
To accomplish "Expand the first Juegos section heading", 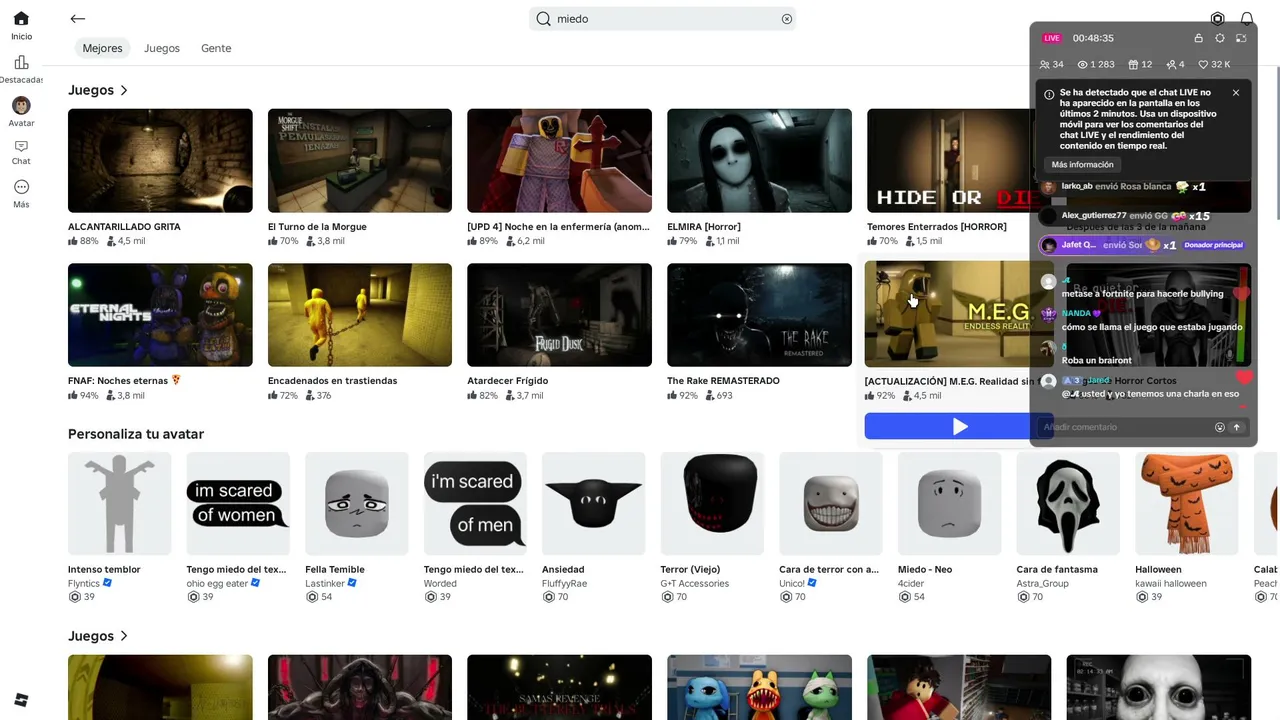I will click(x=98, y=90).
